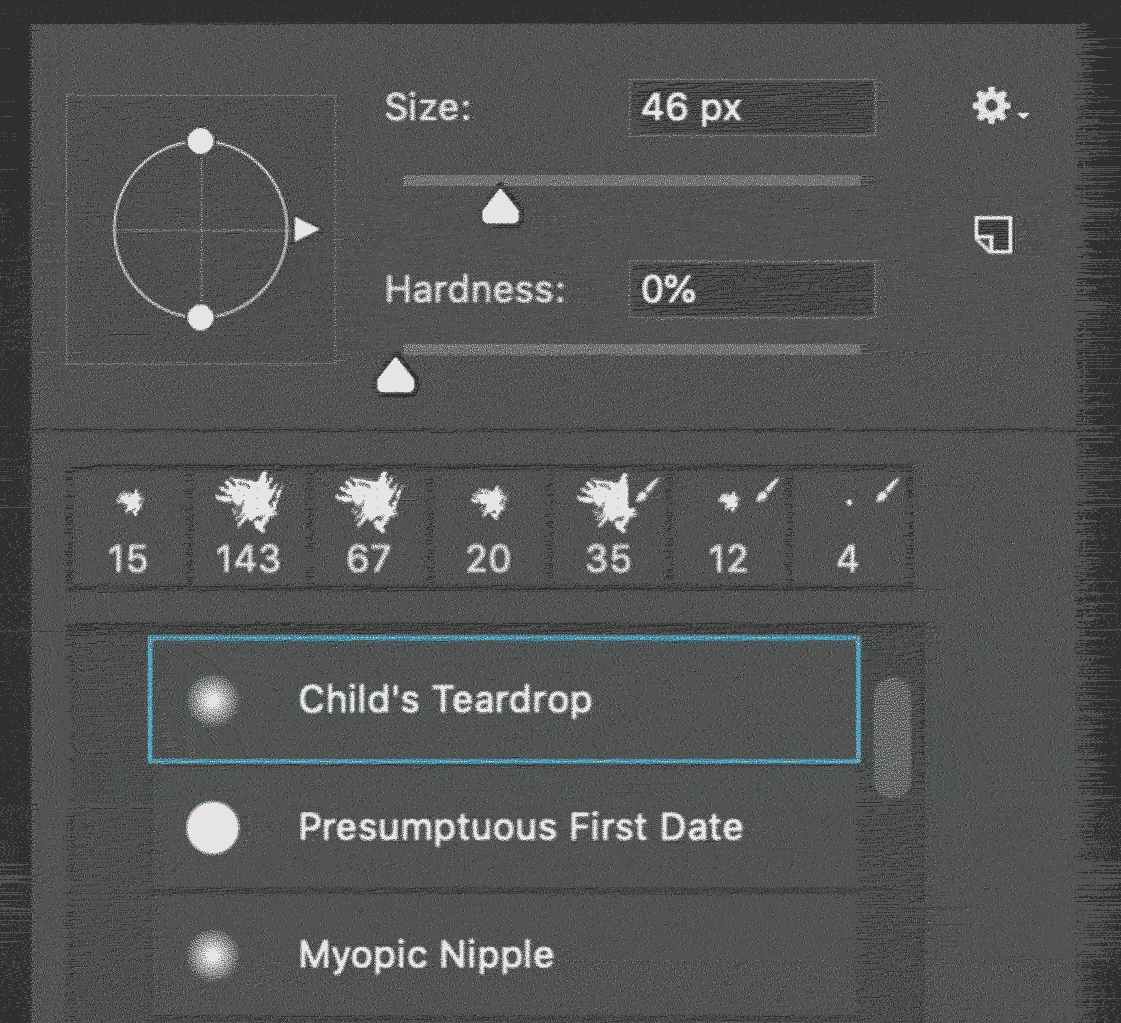Click the brush list scrollbar thumb
This screenshot has width=1121, height=1023.
pos(892,737)
